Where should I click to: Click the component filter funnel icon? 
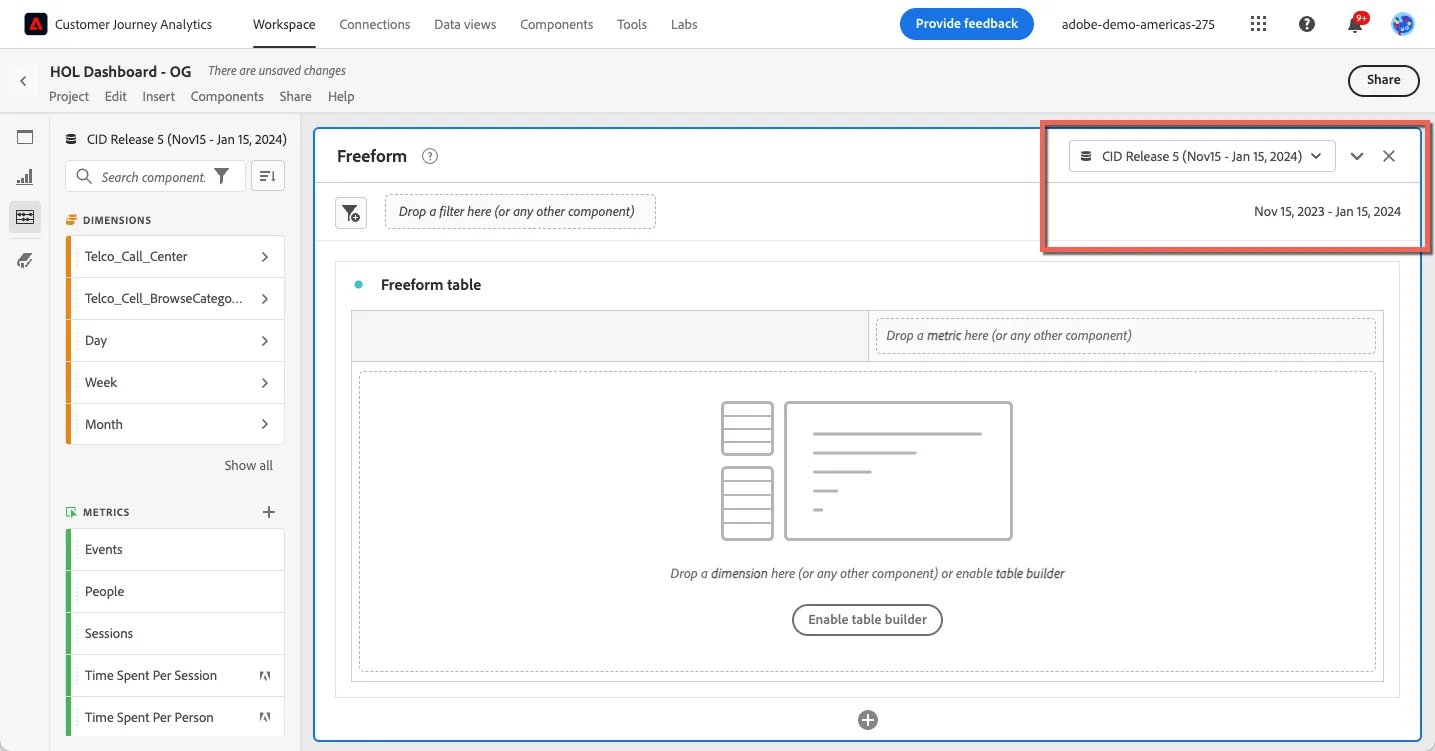coord(222,176)
